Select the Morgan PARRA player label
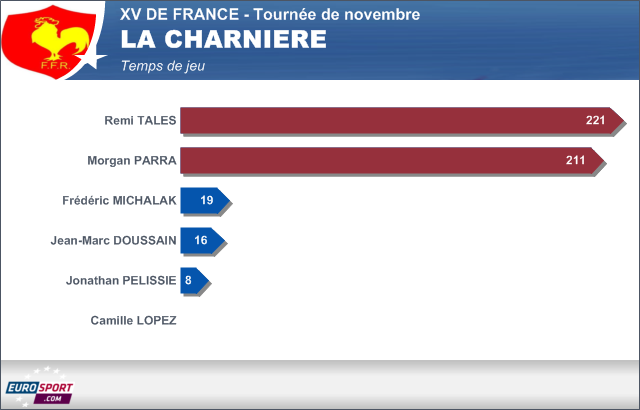This screenshot has width=640, height=410. coord(132,161)
